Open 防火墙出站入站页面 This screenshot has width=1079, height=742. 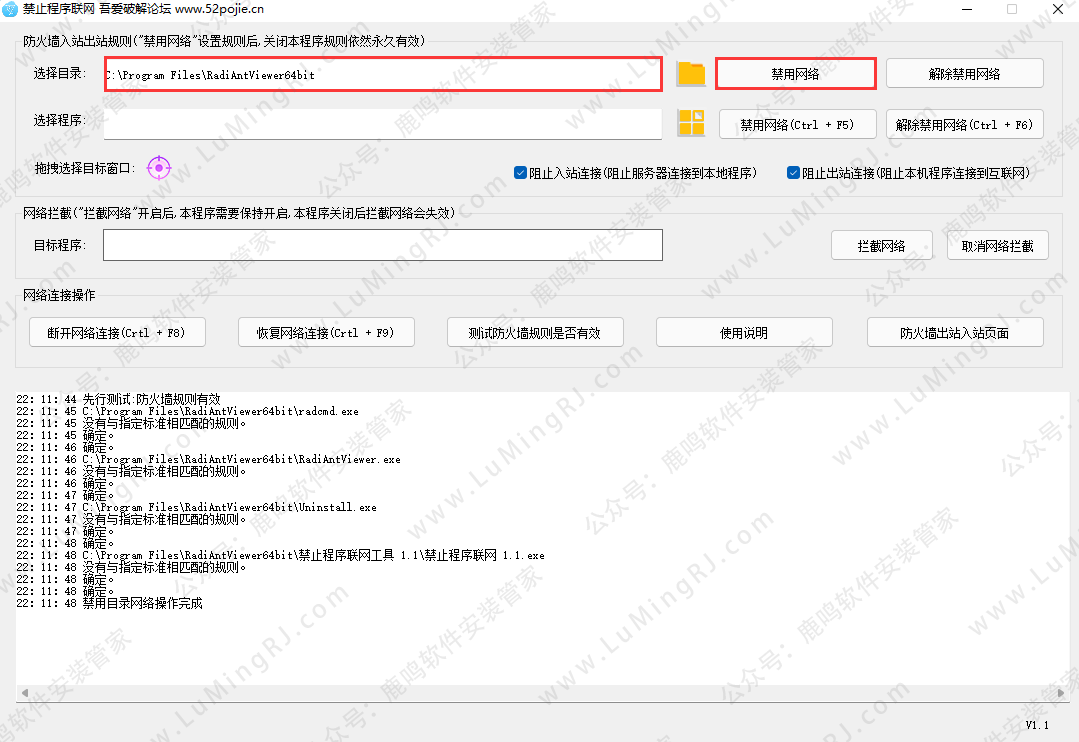coord(956,333)
